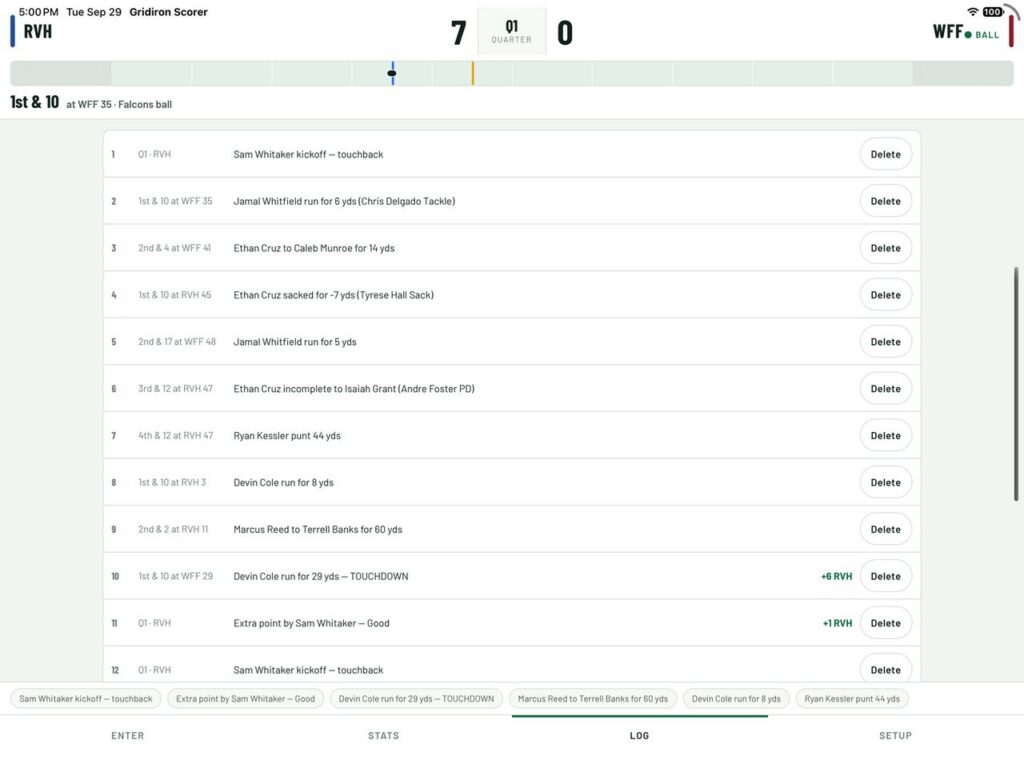Click 'at WFF 35 · Falcons ball' text
Image resolution: width=1024 pixels, height=768 pixels.
(x=119, y=104)
